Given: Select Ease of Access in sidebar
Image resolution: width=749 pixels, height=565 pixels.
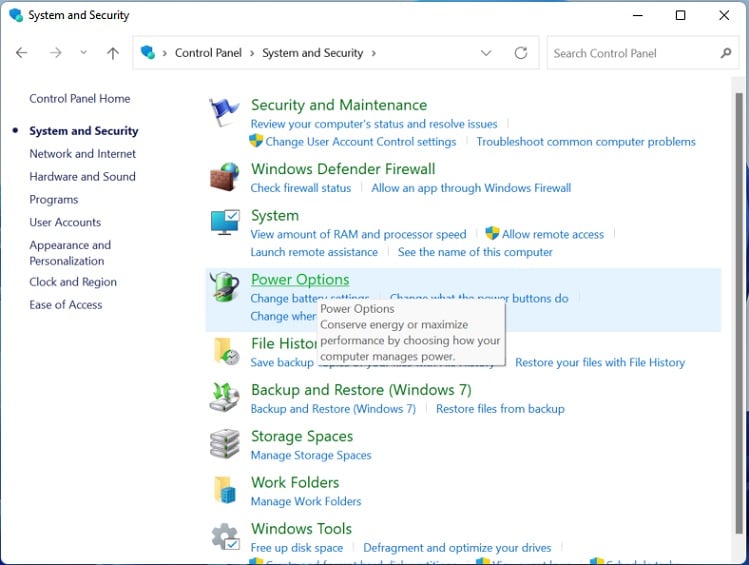Looking at the screenshot, I should tap(65, 305).
